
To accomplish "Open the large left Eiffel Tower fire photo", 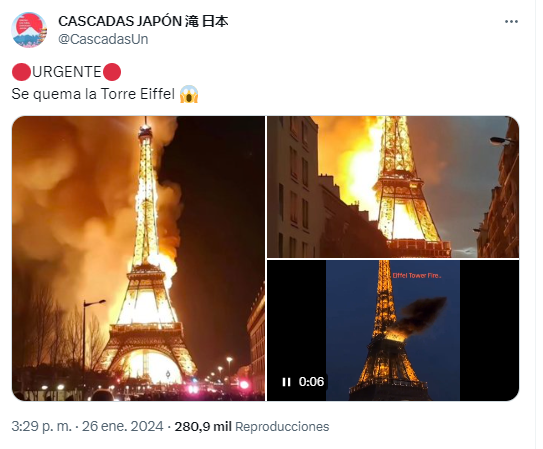I will click(139, 258).
